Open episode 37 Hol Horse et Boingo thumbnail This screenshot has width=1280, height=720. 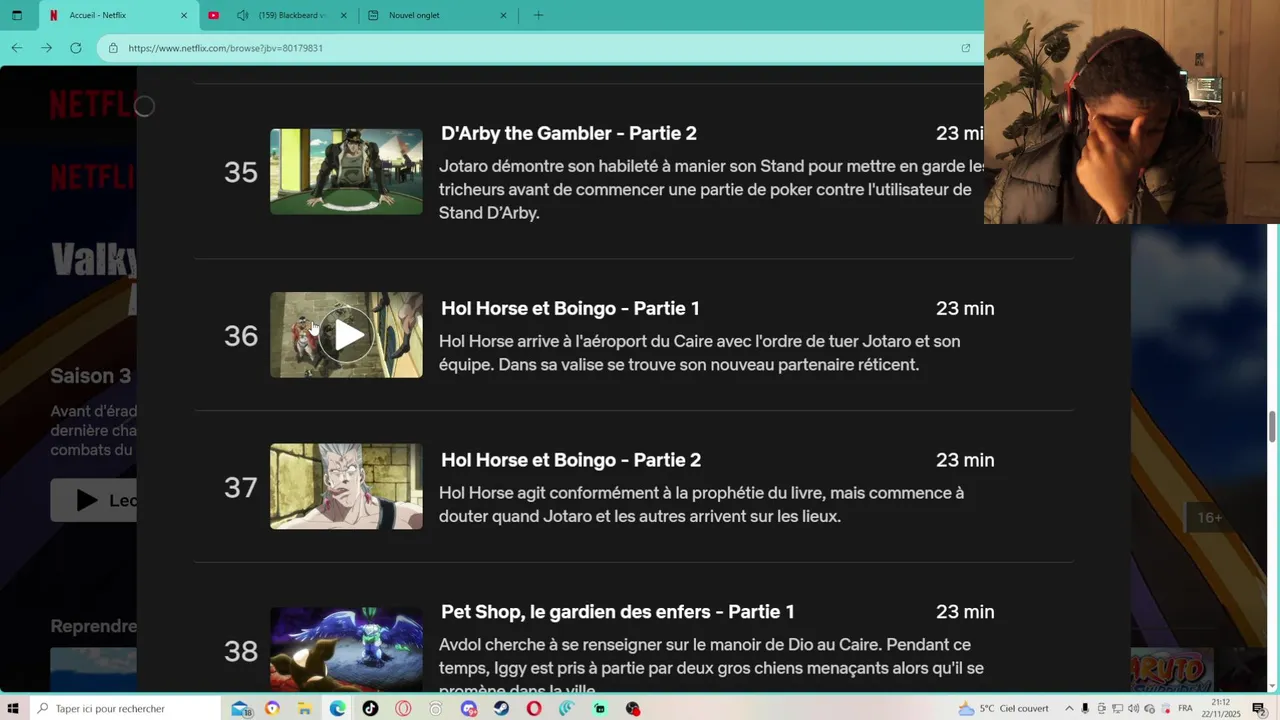coord(346,487)
